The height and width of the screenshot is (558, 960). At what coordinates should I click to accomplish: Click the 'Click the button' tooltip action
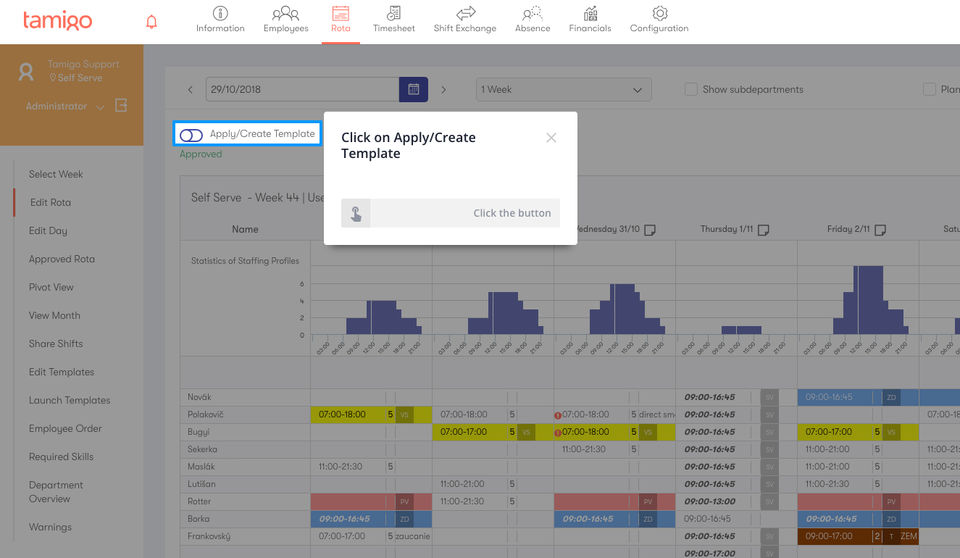pyautogui.click(x=451, y=213)
